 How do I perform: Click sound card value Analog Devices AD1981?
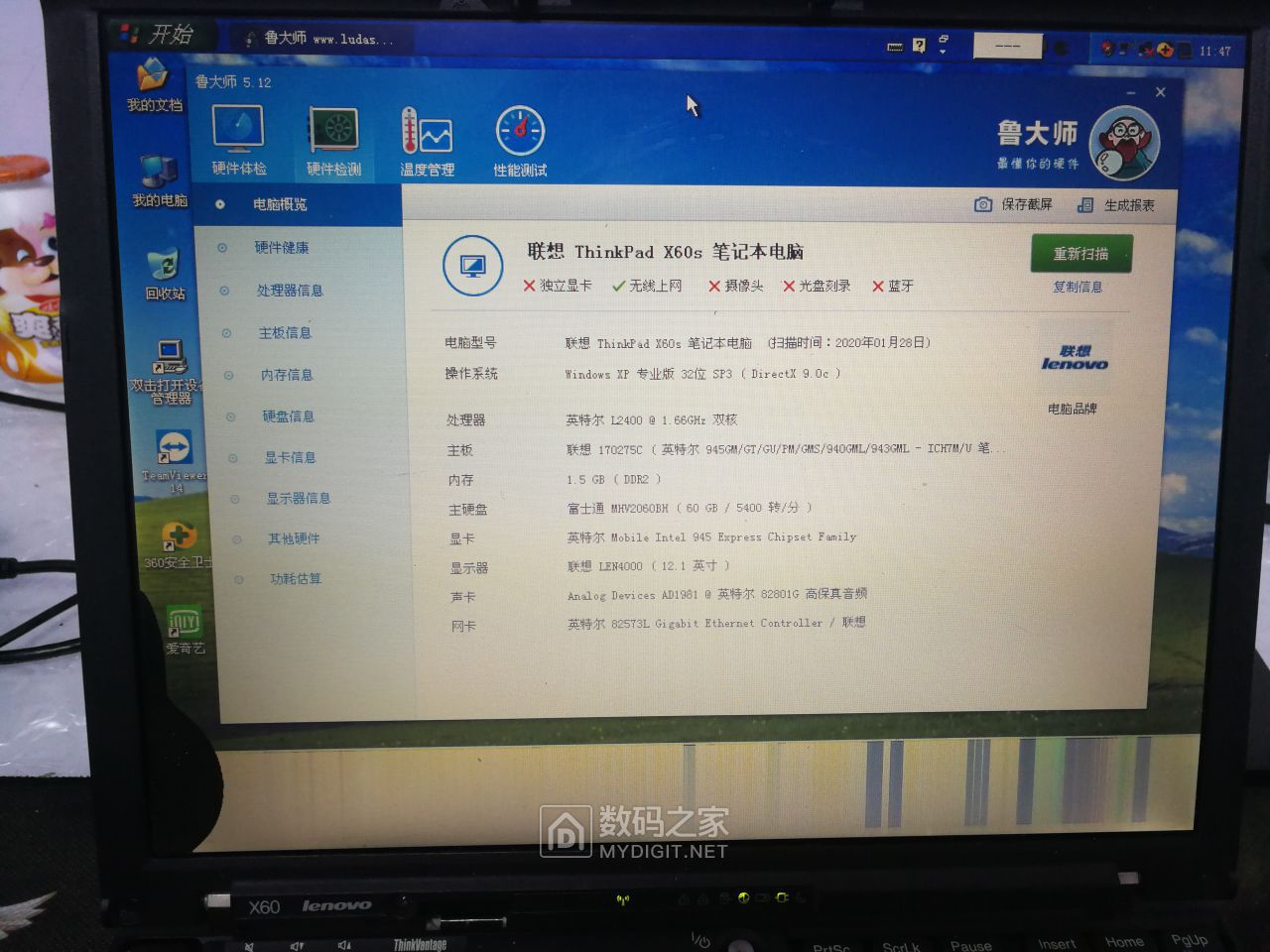[x=717, y=594]
